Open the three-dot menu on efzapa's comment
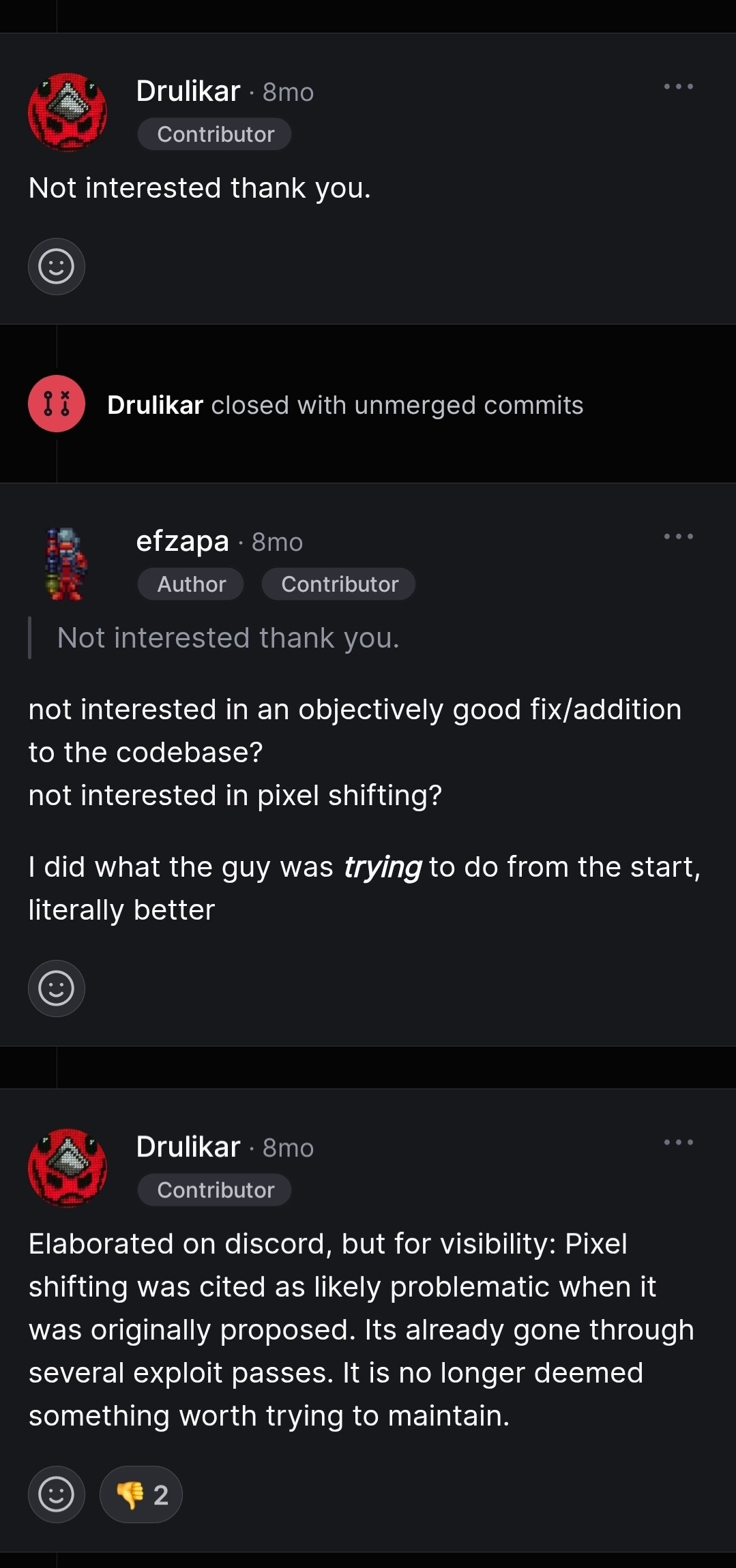Viewport: 736px width, 1568px height. point(678,537)
